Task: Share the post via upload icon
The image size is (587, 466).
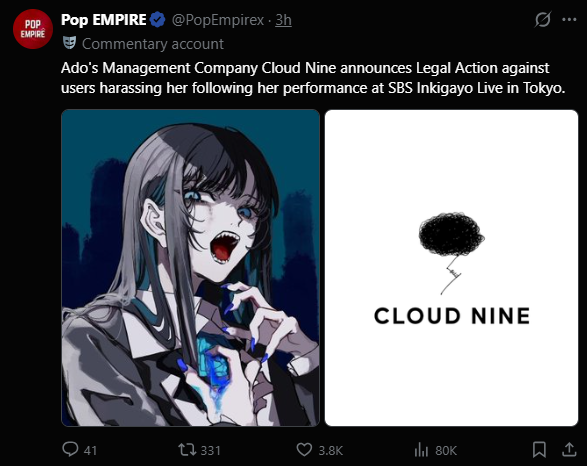Action: (x=569, y=449)
